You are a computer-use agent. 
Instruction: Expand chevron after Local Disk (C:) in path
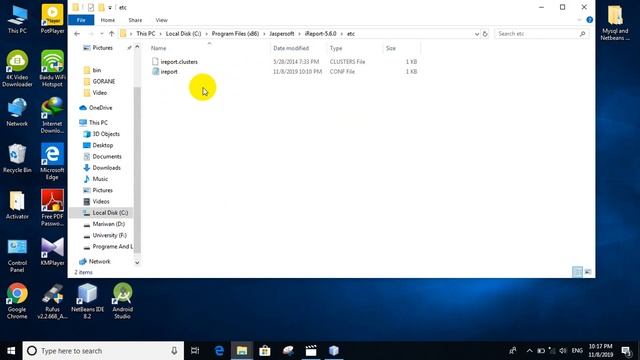tap(207, 34)
